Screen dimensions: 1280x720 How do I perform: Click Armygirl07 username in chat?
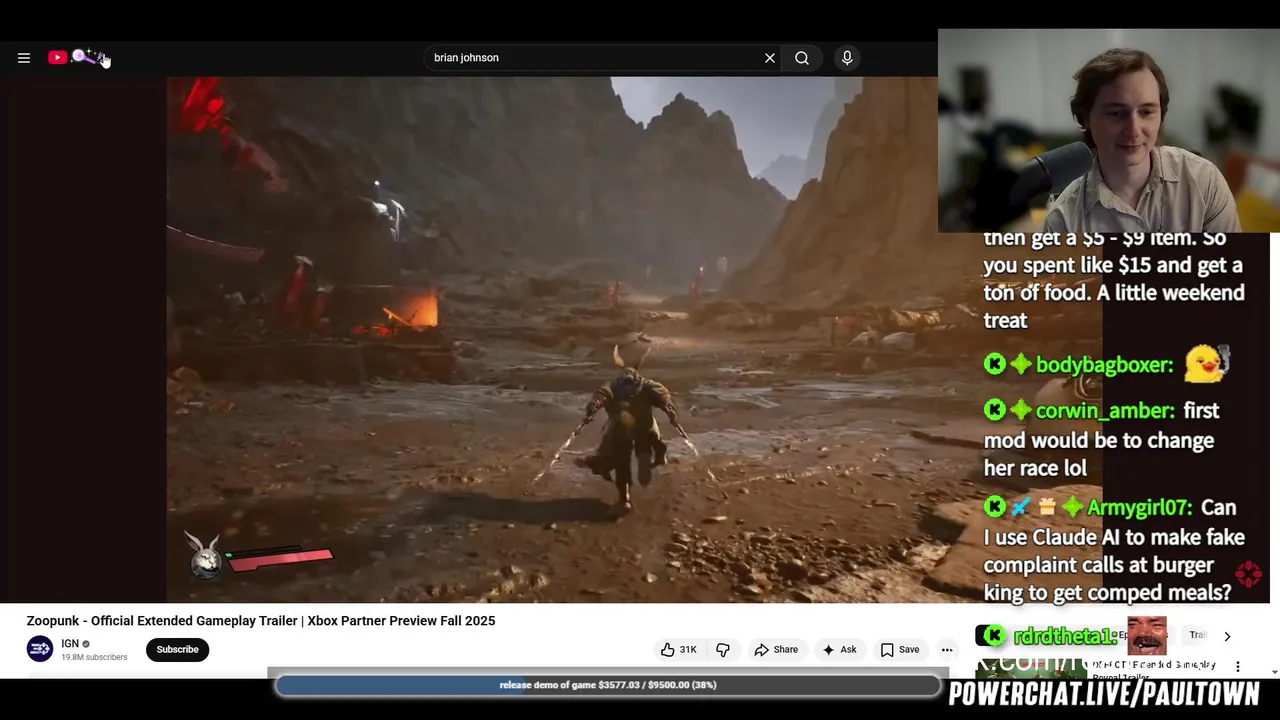[1140, 508]
